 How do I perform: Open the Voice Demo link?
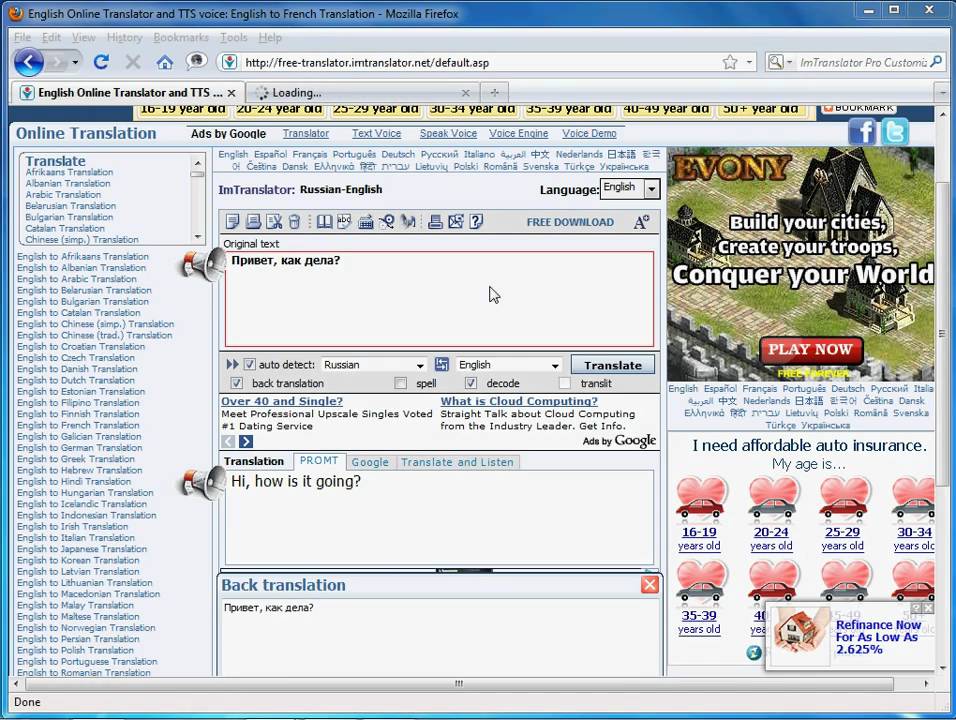click(x=589, y=134)
